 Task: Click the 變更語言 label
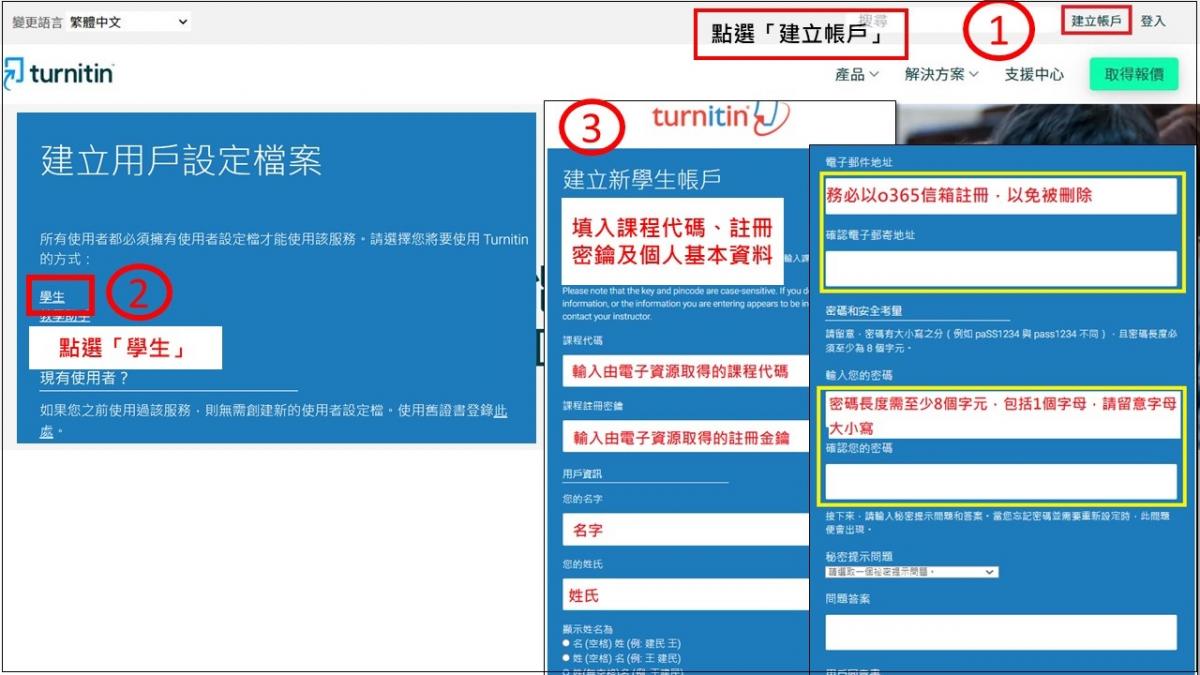[37, 21]
